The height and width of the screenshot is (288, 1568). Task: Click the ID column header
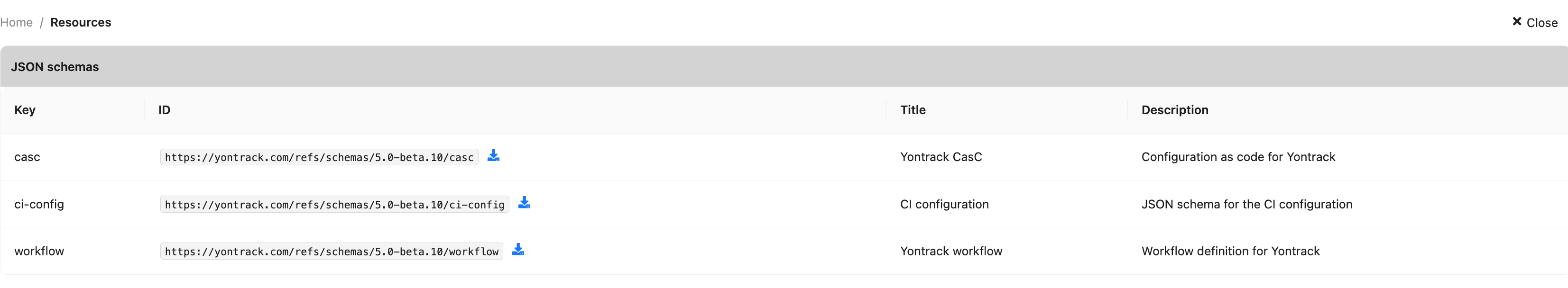[x=165, y=110]
